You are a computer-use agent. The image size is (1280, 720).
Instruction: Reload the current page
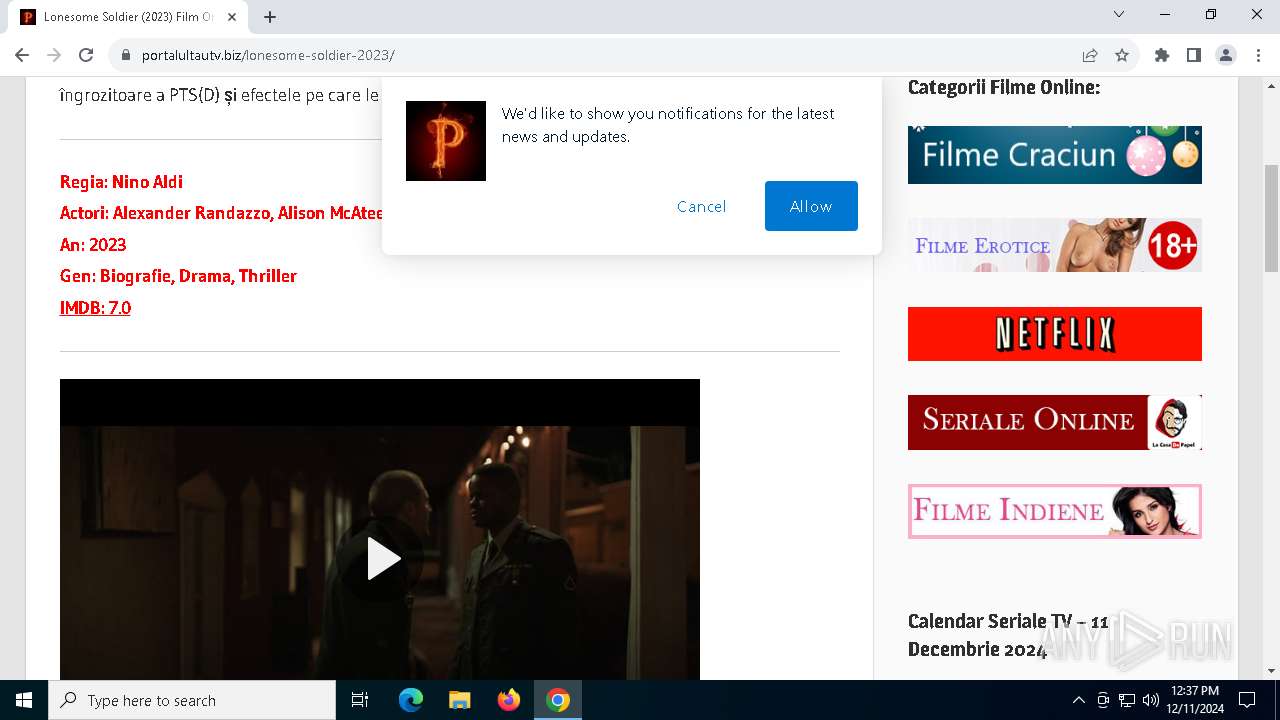(86, 55)
